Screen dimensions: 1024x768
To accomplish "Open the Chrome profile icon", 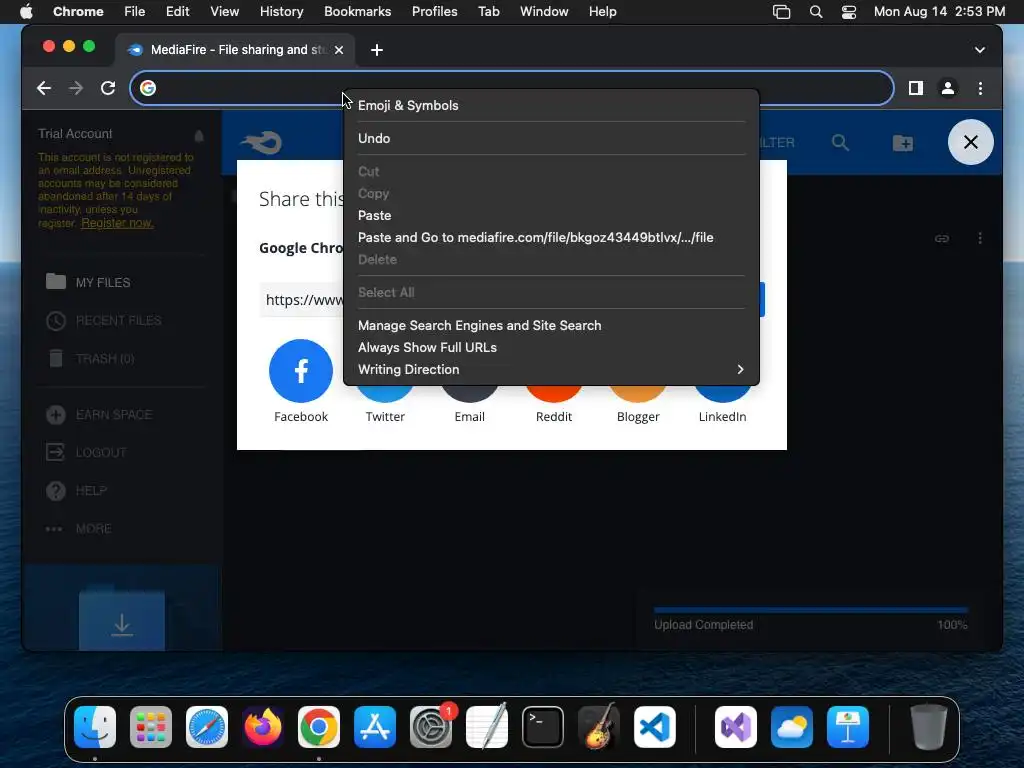I will click(948, 88).
